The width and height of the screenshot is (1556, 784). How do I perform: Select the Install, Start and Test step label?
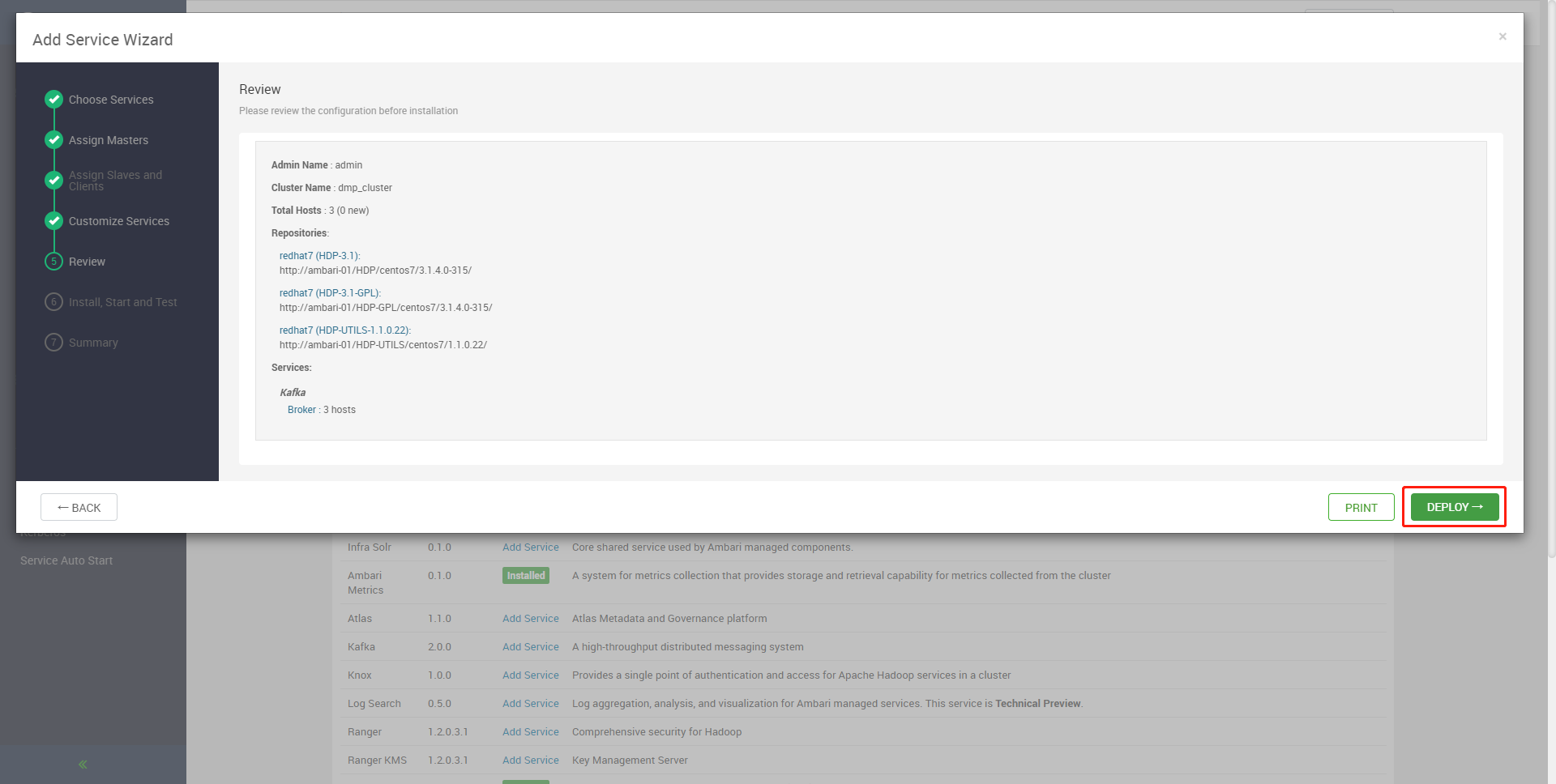(123, 302)
